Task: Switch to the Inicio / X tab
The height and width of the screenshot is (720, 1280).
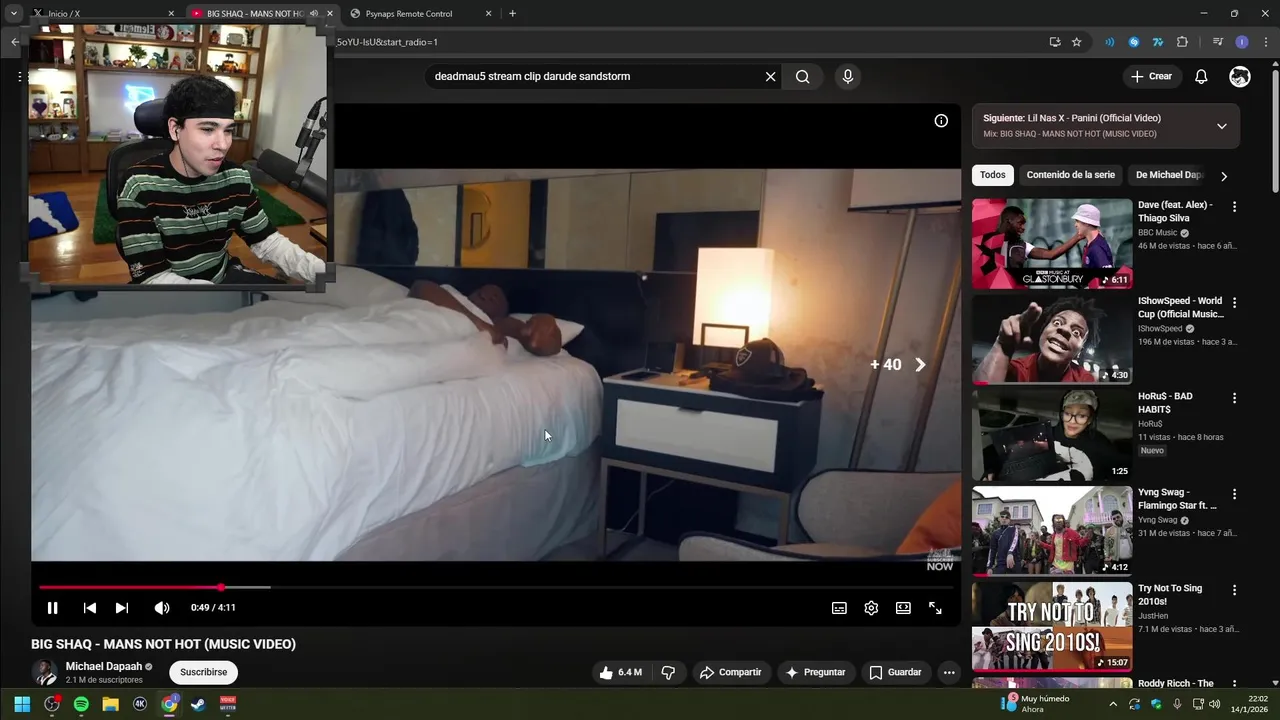Action: click(100, 14)
